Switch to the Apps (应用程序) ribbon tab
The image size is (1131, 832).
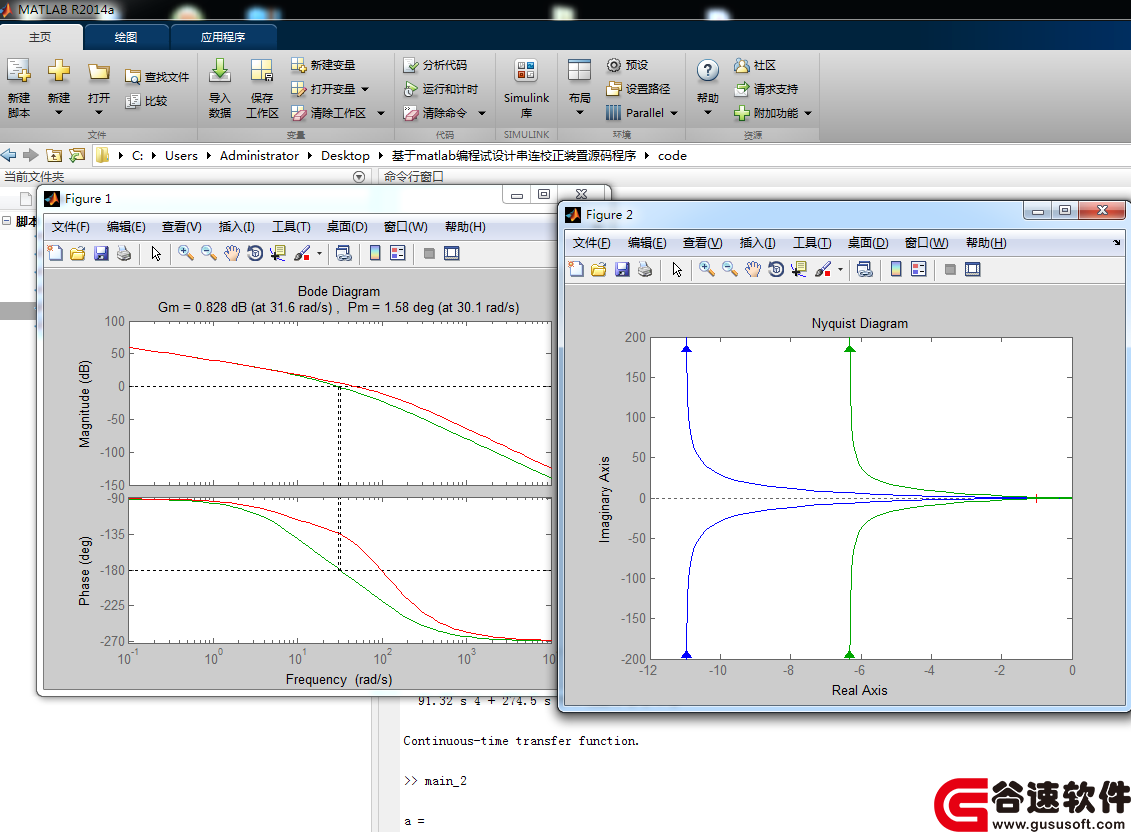[223, 37]
